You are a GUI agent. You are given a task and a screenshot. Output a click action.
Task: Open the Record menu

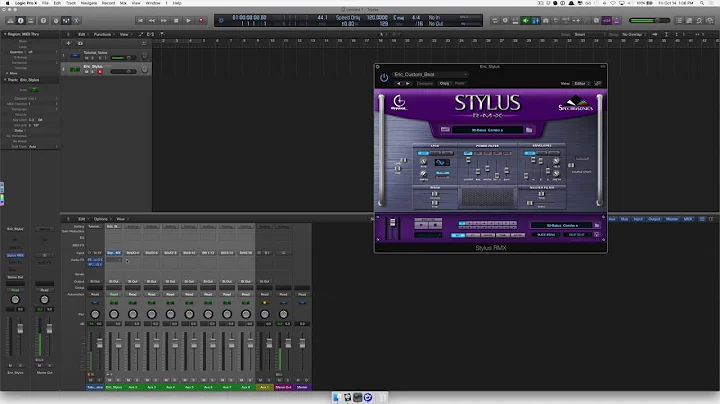108,3
